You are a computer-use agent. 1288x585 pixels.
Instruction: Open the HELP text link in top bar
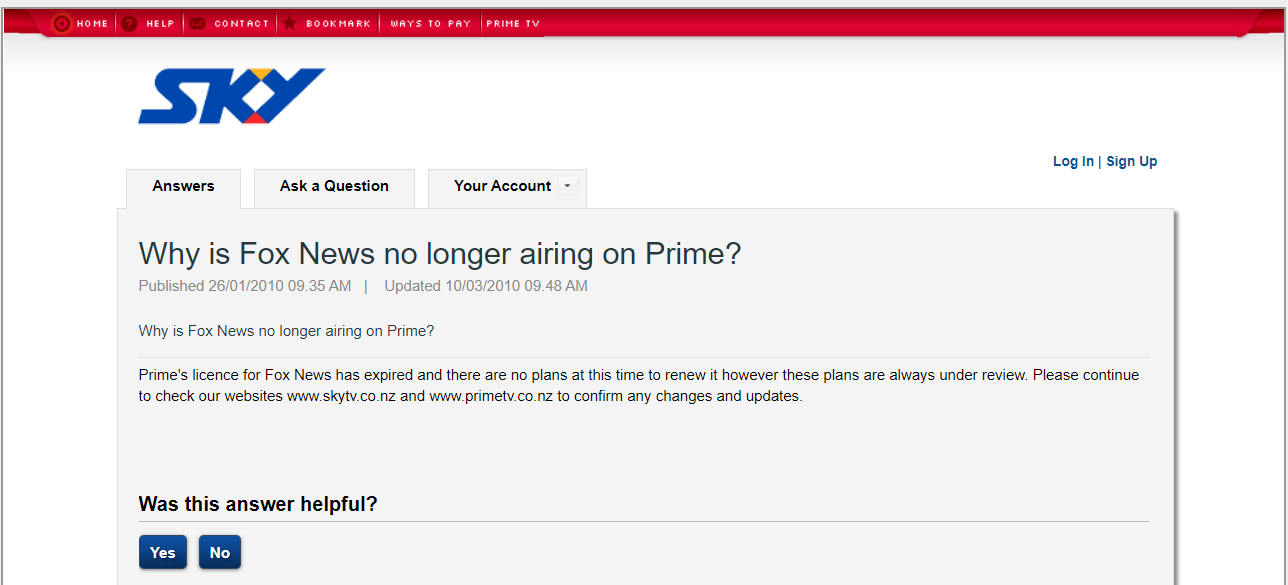(160, 24)
